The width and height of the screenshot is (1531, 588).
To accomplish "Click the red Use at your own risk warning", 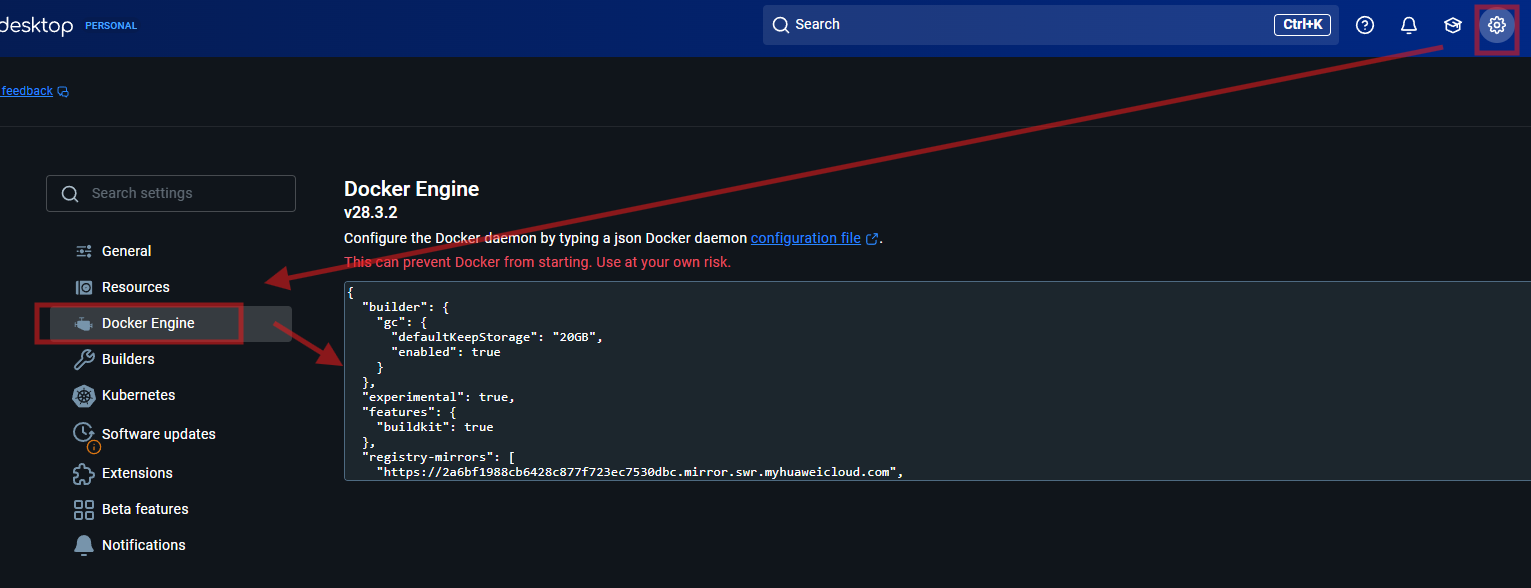I will 537,262.
